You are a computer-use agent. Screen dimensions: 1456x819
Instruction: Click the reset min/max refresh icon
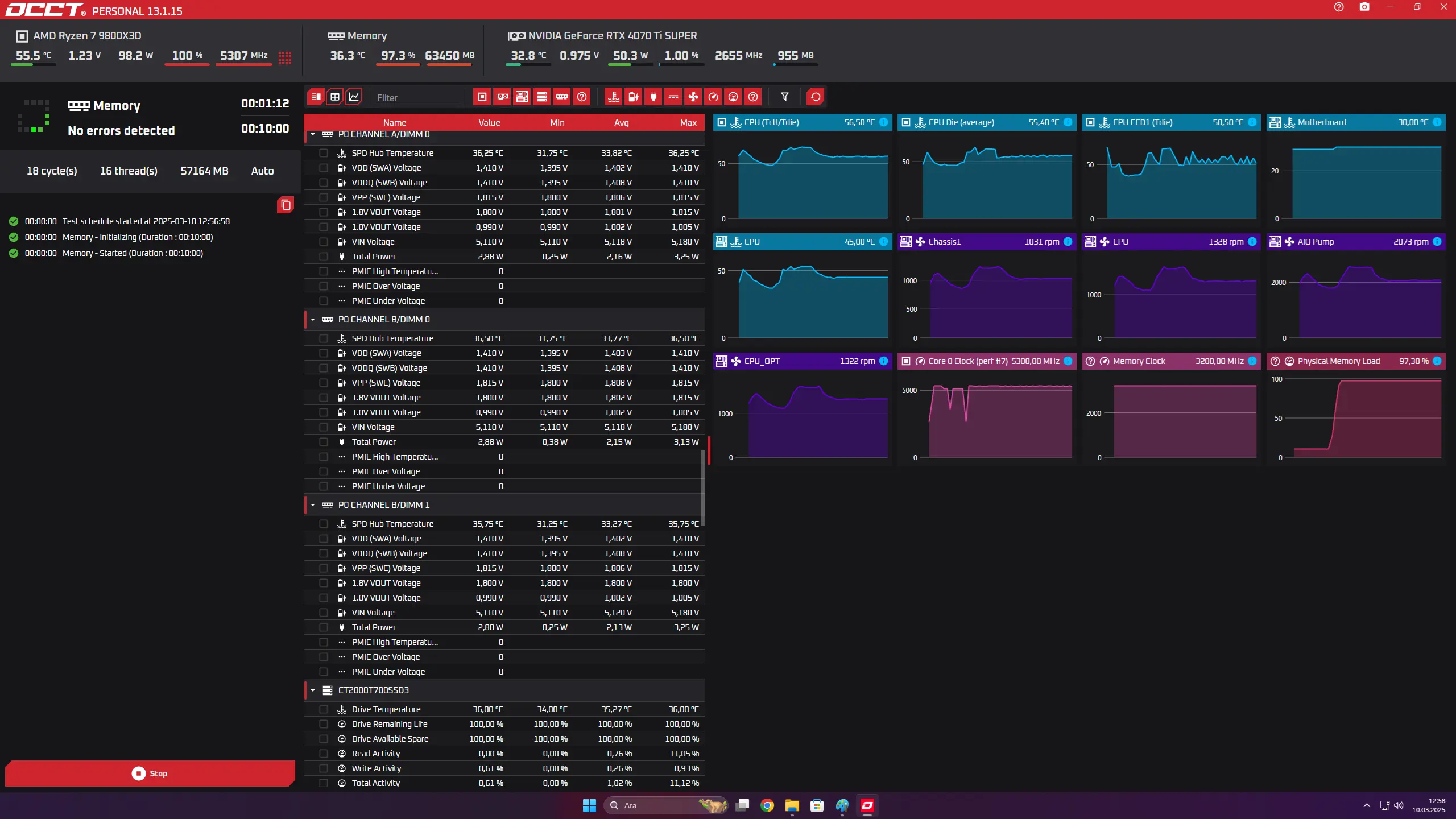coord(815,97)
